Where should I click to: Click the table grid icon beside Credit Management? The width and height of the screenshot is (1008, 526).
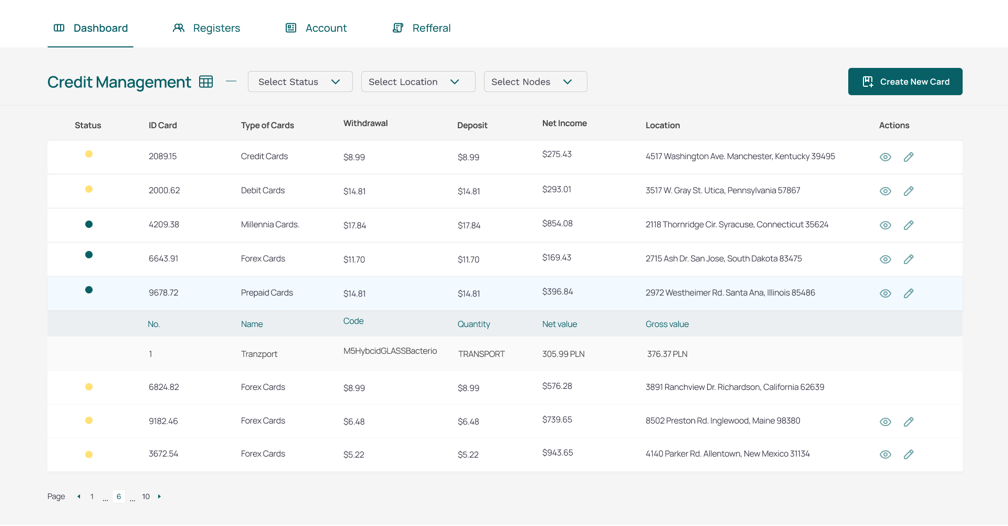click(206, 82)
